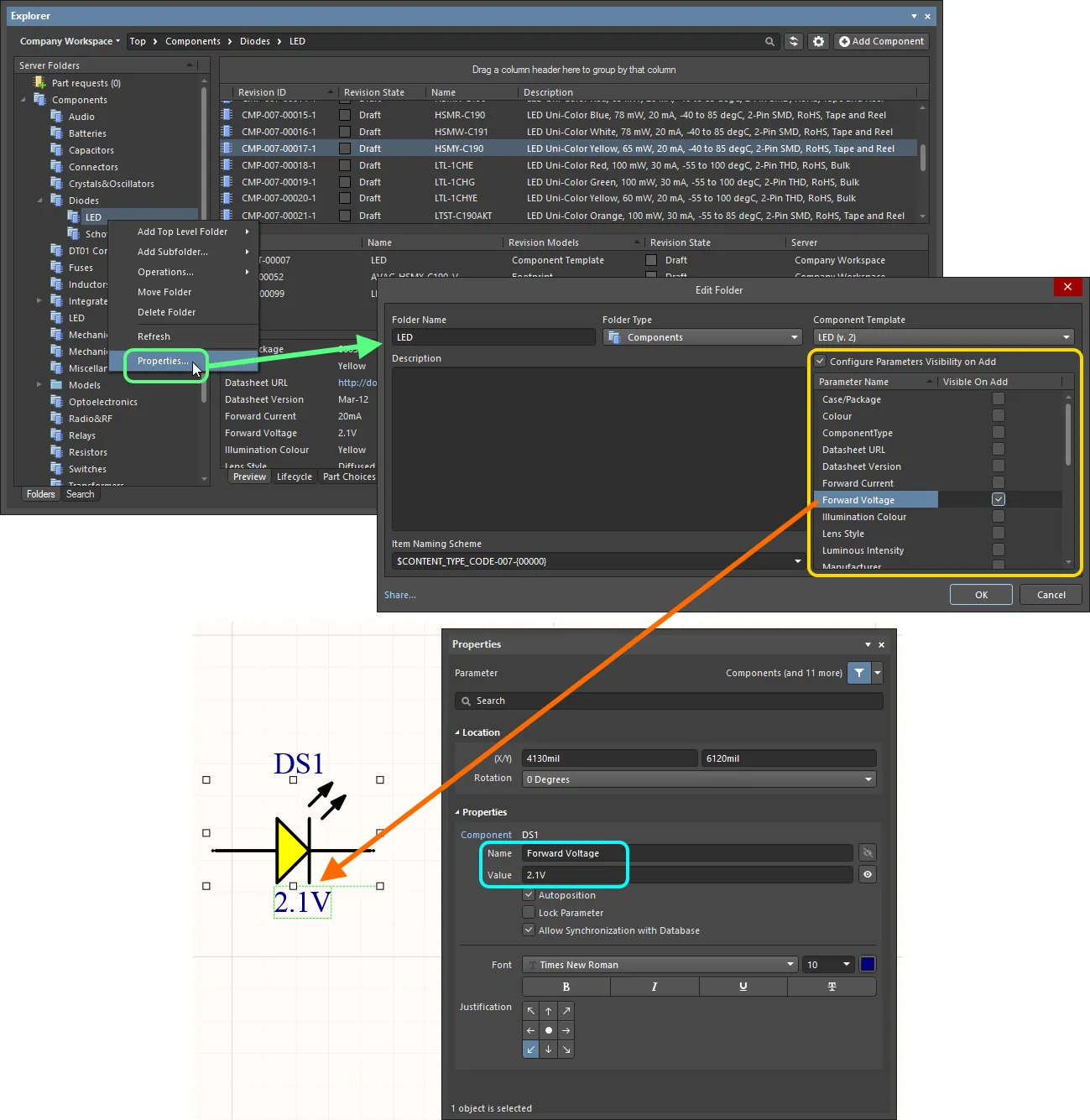Click the Folder Name input field
This screenshot has height=1120, width=1090.
pos(493,337)
